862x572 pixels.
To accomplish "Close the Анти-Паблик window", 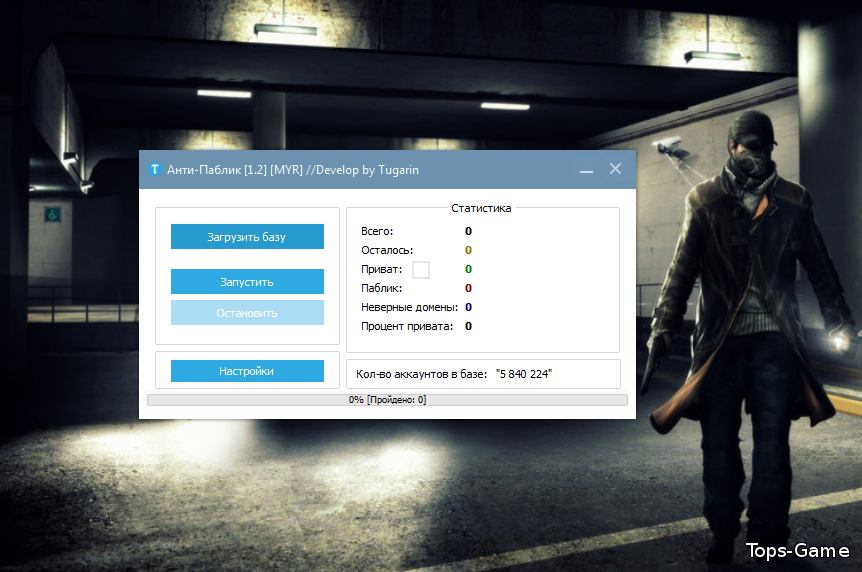I will pyautogui.click(x=616, y=169).
